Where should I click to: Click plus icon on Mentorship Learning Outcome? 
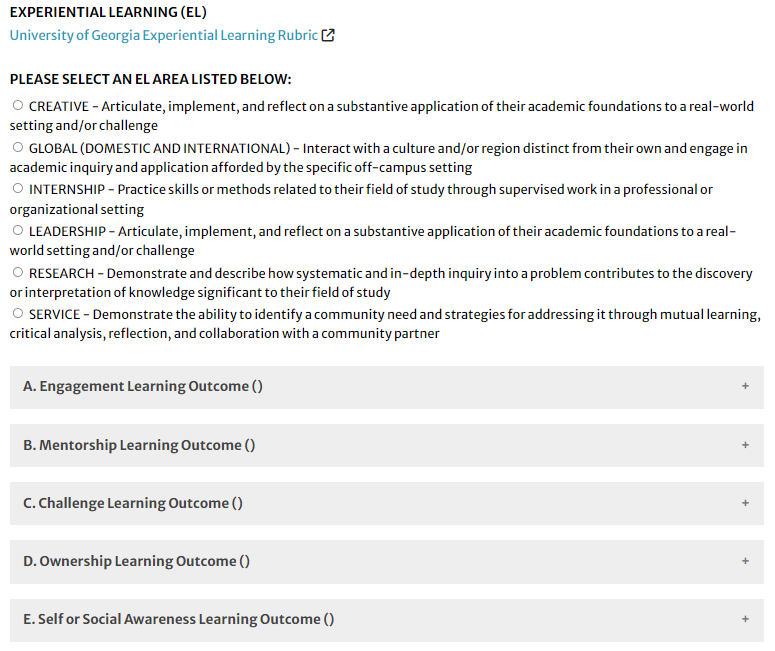(x=745, y=445)
